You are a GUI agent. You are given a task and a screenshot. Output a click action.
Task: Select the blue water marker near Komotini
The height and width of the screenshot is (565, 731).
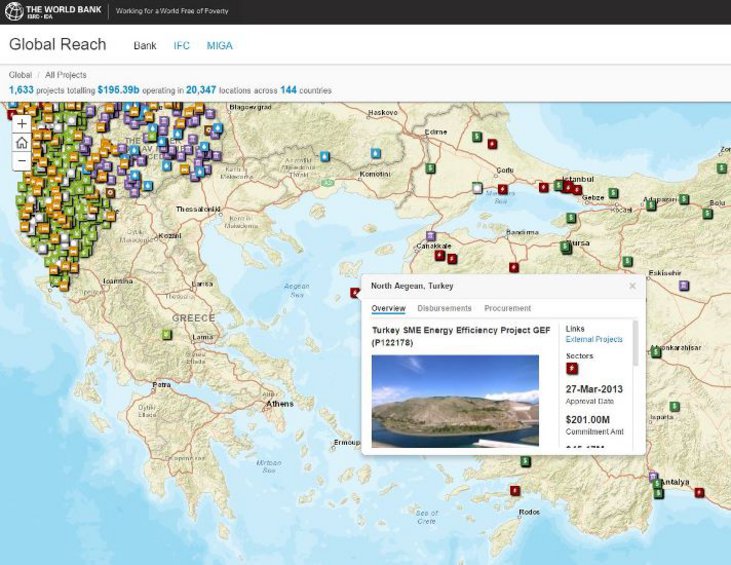tap(375, 153)
